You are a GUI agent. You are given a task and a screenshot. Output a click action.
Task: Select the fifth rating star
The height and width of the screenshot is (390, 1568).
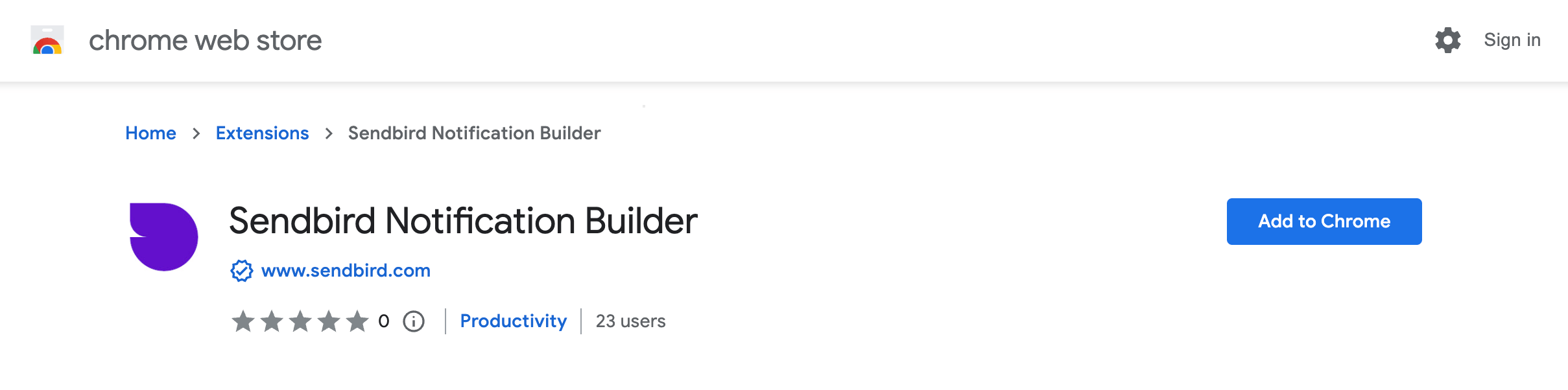(x=357, y=321)
